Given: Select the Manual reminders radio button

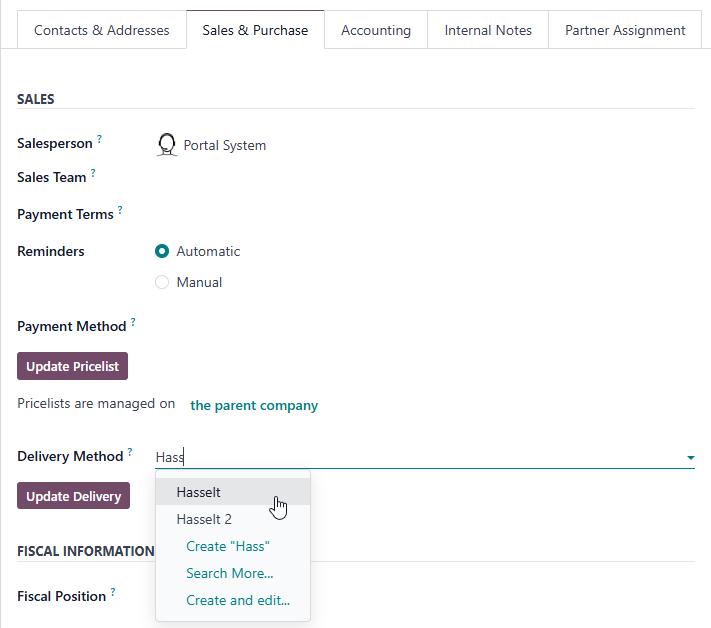Looking at the screenshot, I should point(162,283).
